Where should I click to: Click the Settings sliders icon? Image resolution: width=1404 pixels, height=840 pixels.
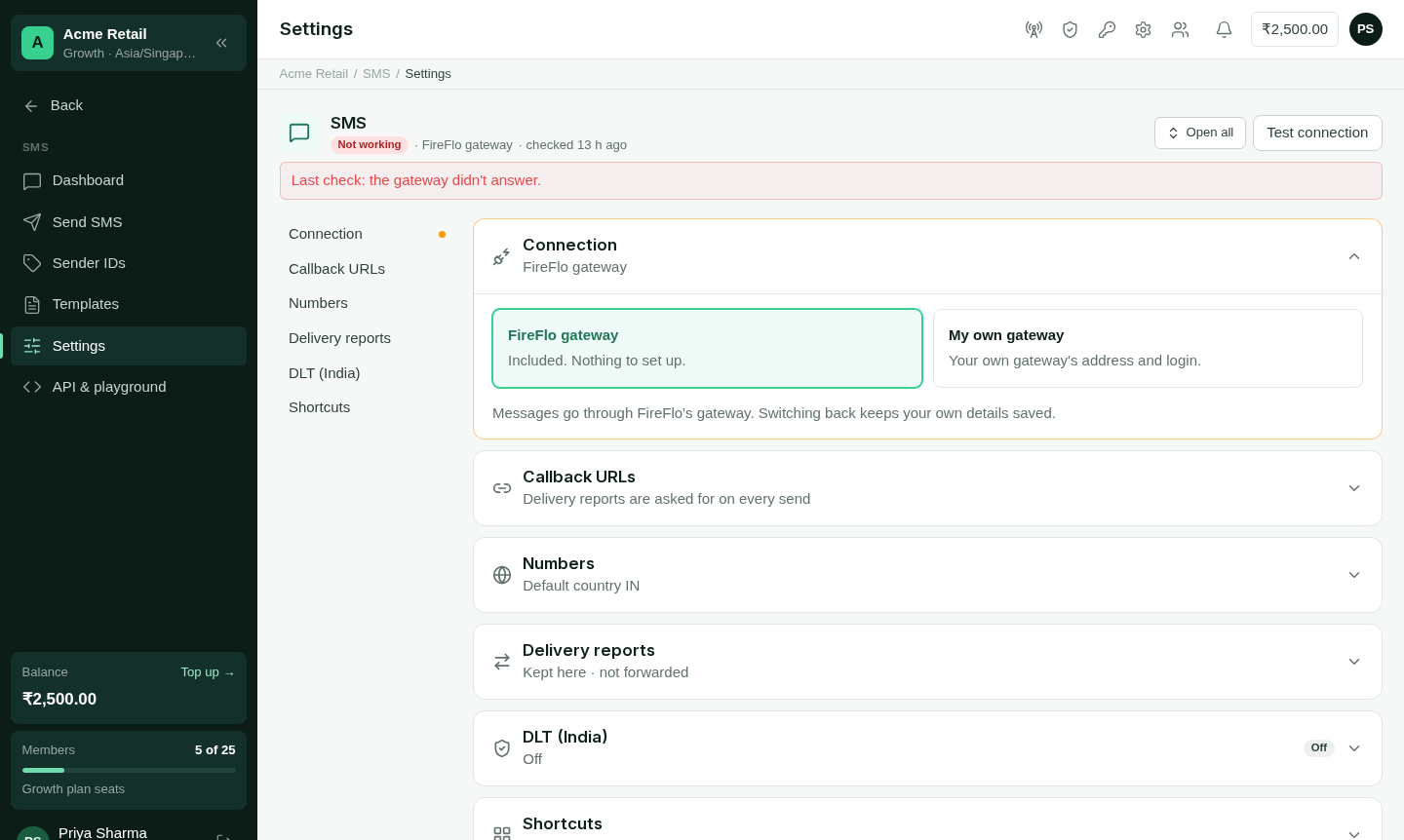click(32, 346)
